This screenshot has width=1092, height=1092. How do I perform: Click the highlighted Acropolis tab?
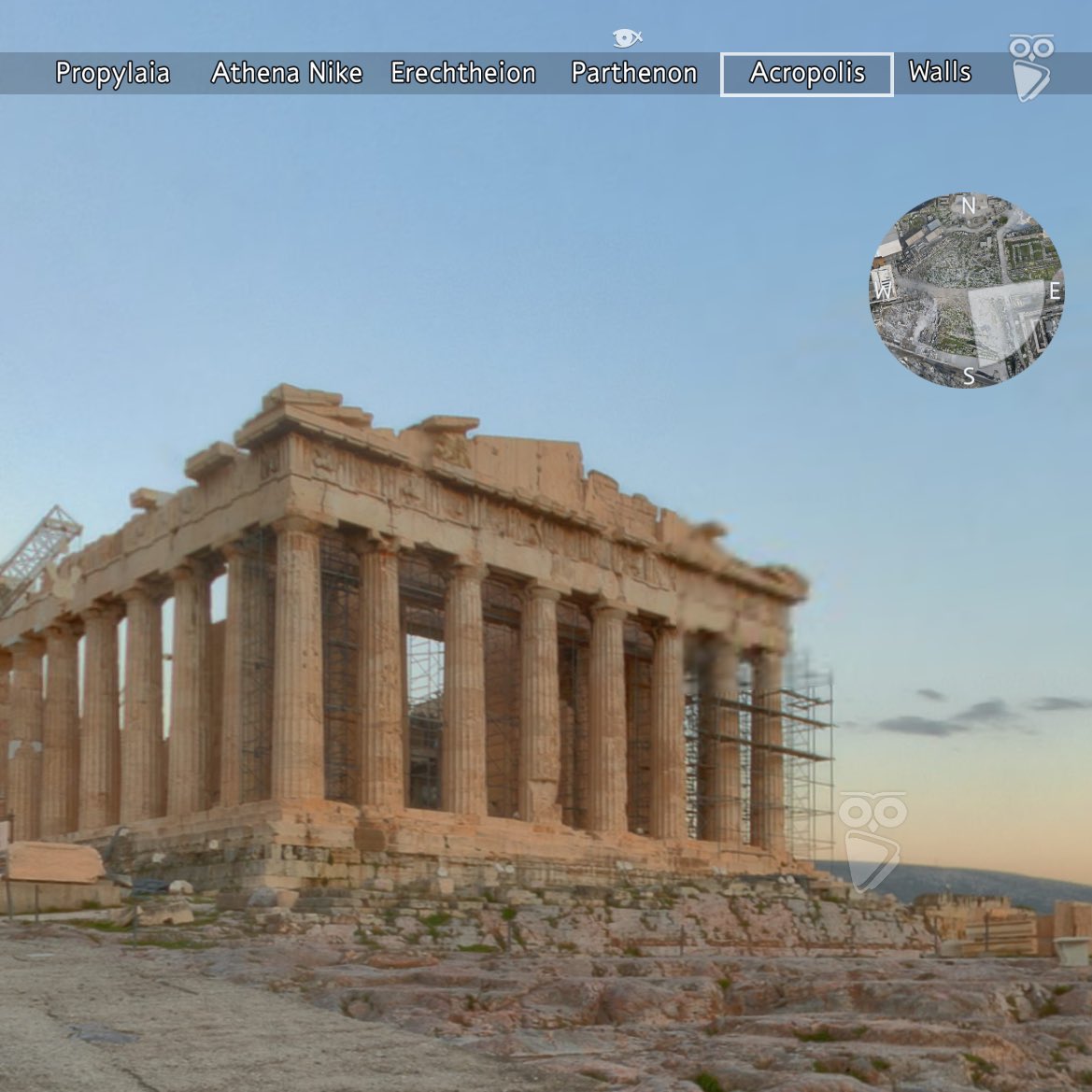click(x=807, y=72)
